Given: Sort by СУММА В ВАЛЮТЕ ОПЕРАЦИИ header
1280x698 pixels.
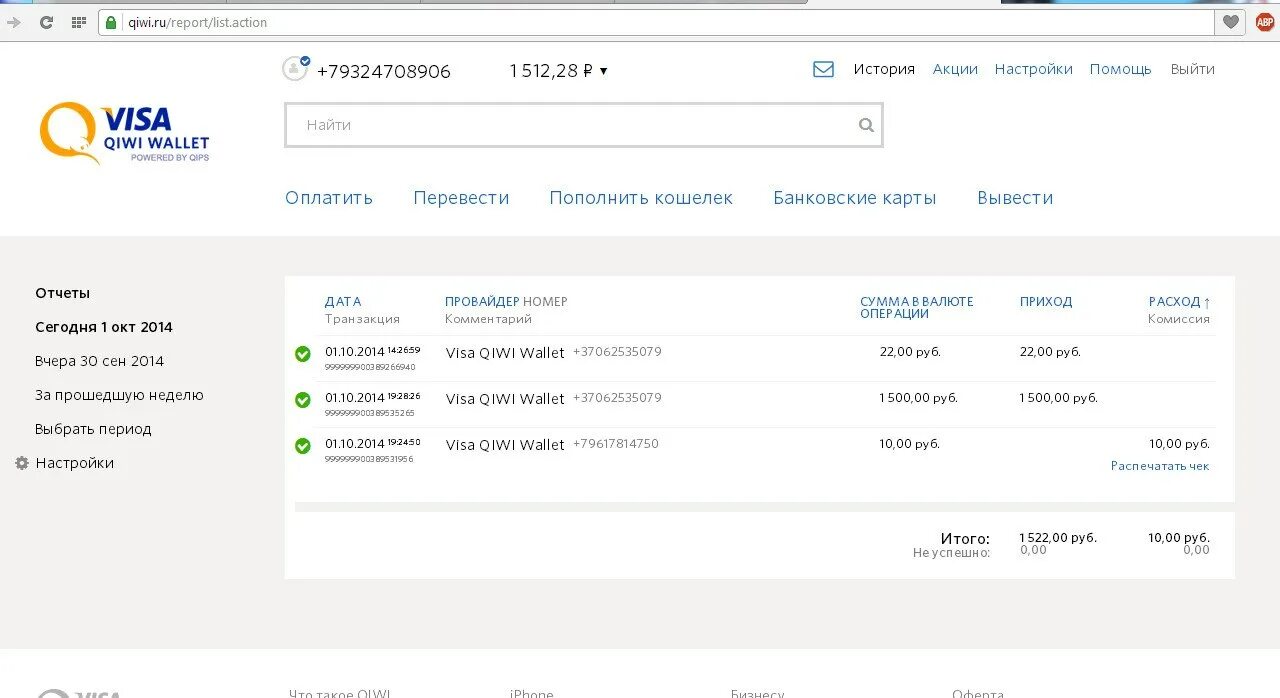Looking at the screenshot, I should coord(917,307).
